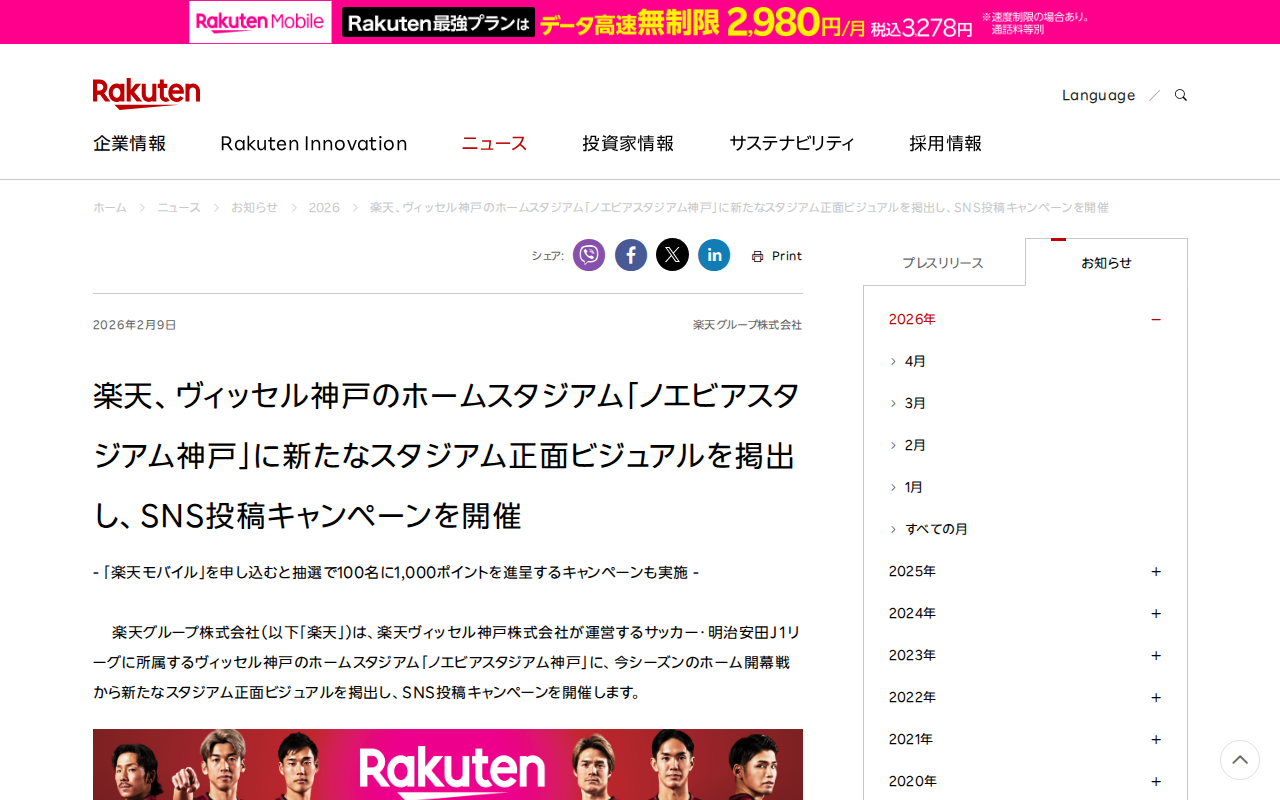Image resolution: width=1280 pixels, height=800 pixels.
Task: Open 3月 in the 2026 list
Action: [x=915, y=403]
